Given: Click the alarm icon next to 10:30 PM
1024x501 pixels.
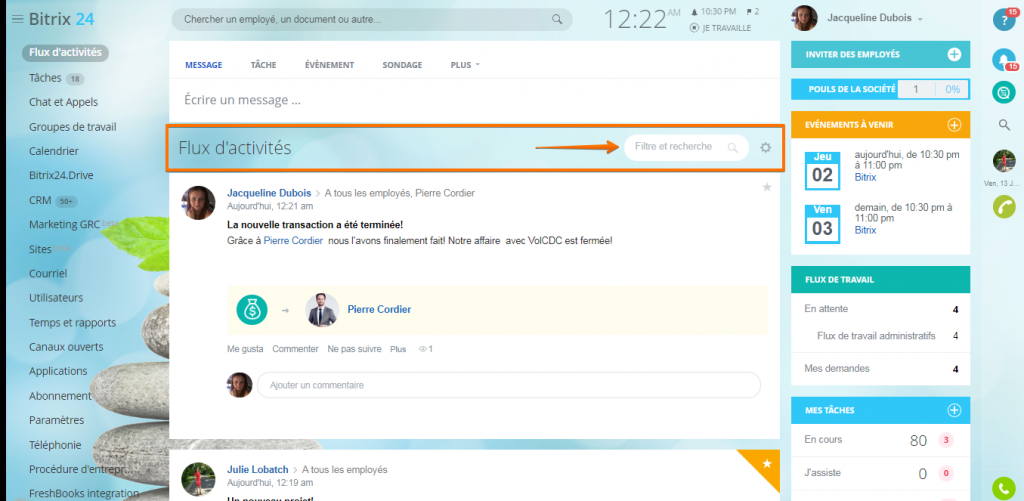Looking at the screenshot, I should (x=694, y=12).
